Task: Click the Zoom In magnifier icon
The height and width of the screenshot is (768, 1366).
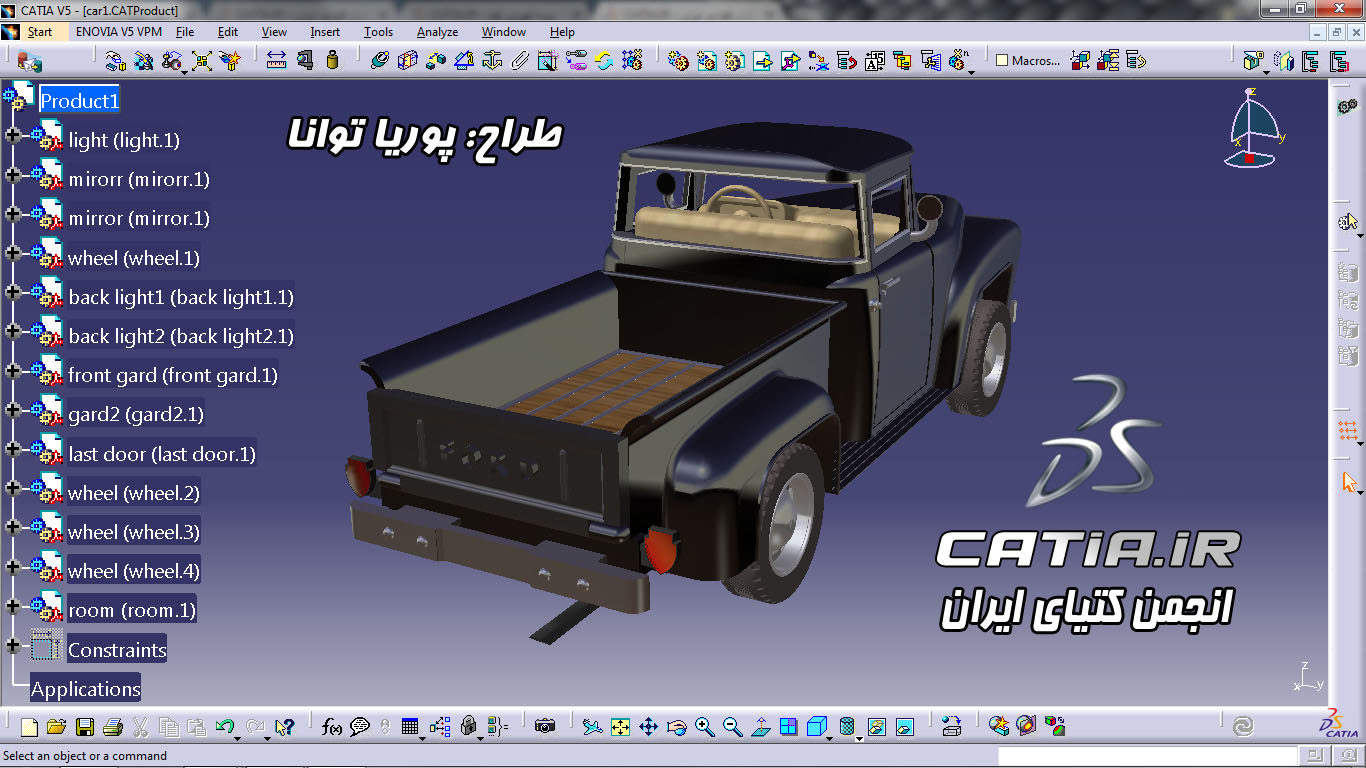Action: 704,727
